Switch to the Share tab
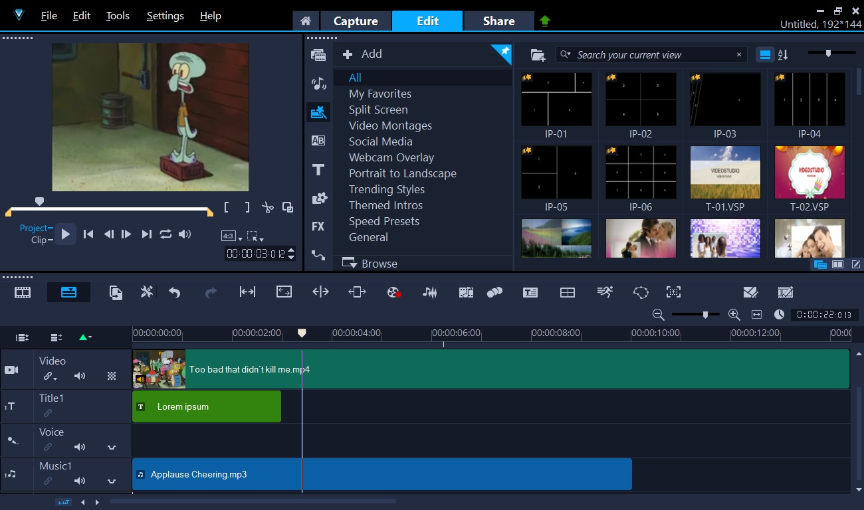Screen dimensions: 864x510 pos(499,21)
